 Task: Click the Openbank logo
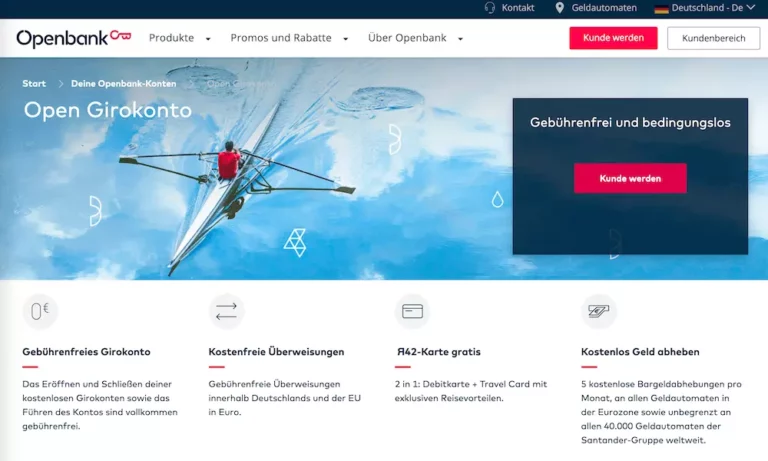74,38
